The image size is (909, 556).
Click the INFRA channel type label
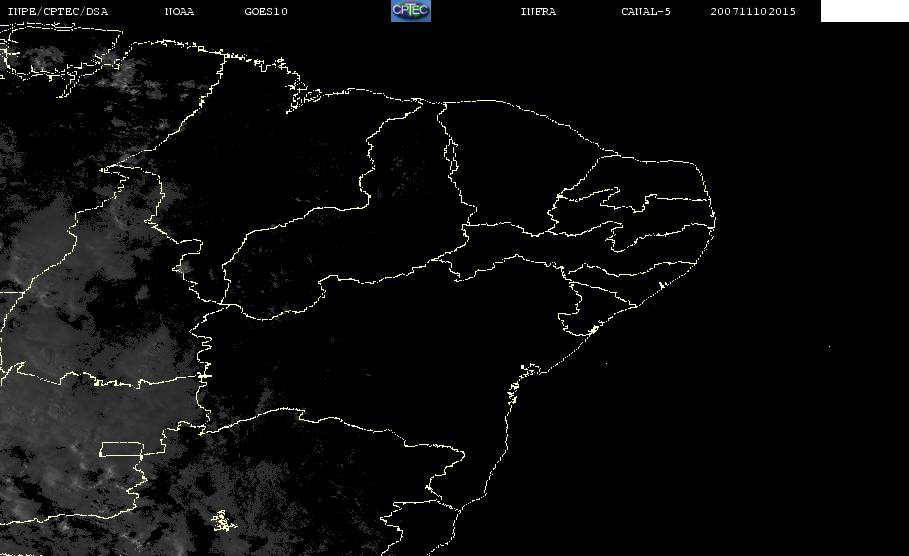(x=538, y=12)
